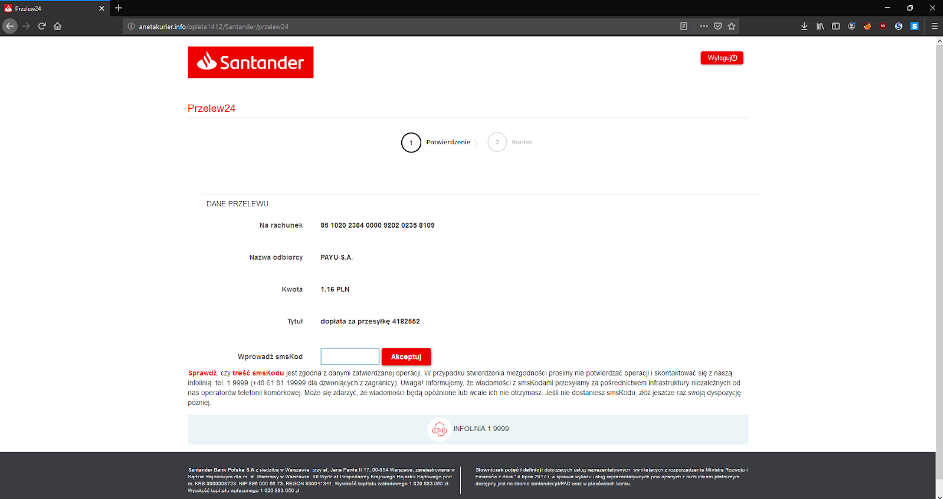The image size is (943, 499).
Task: Click the red shield extension icon
Action: [883, 26]
